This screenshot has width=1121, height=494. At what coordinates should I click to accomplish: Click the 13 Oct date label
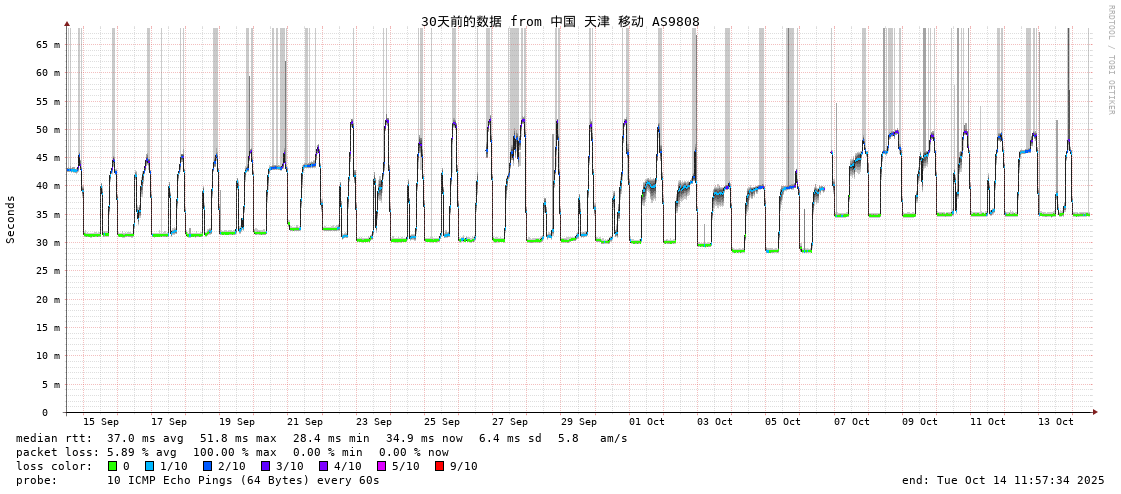1056,422
